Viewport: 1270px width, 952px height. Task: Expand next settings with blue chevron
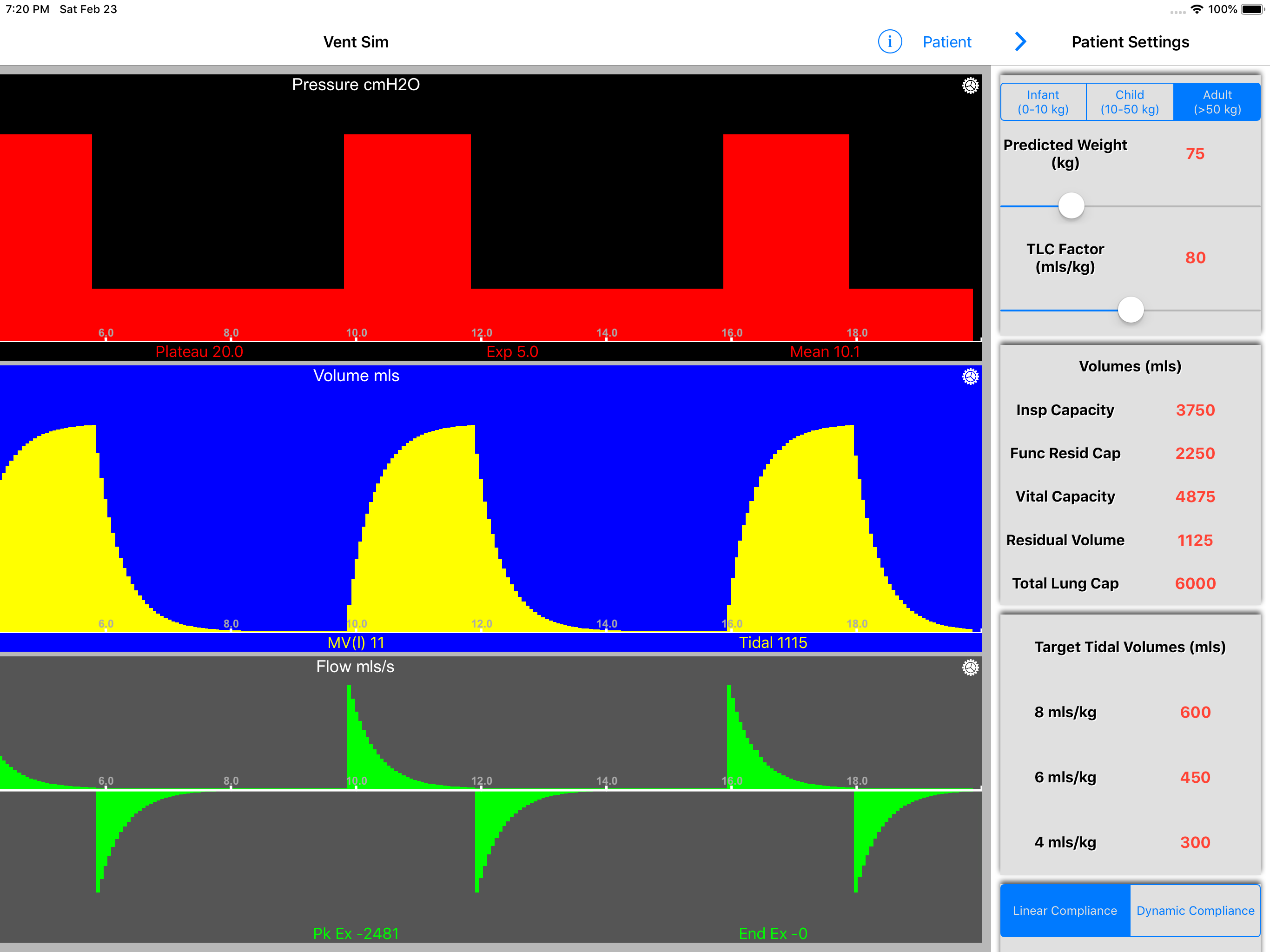(1020, 42)
